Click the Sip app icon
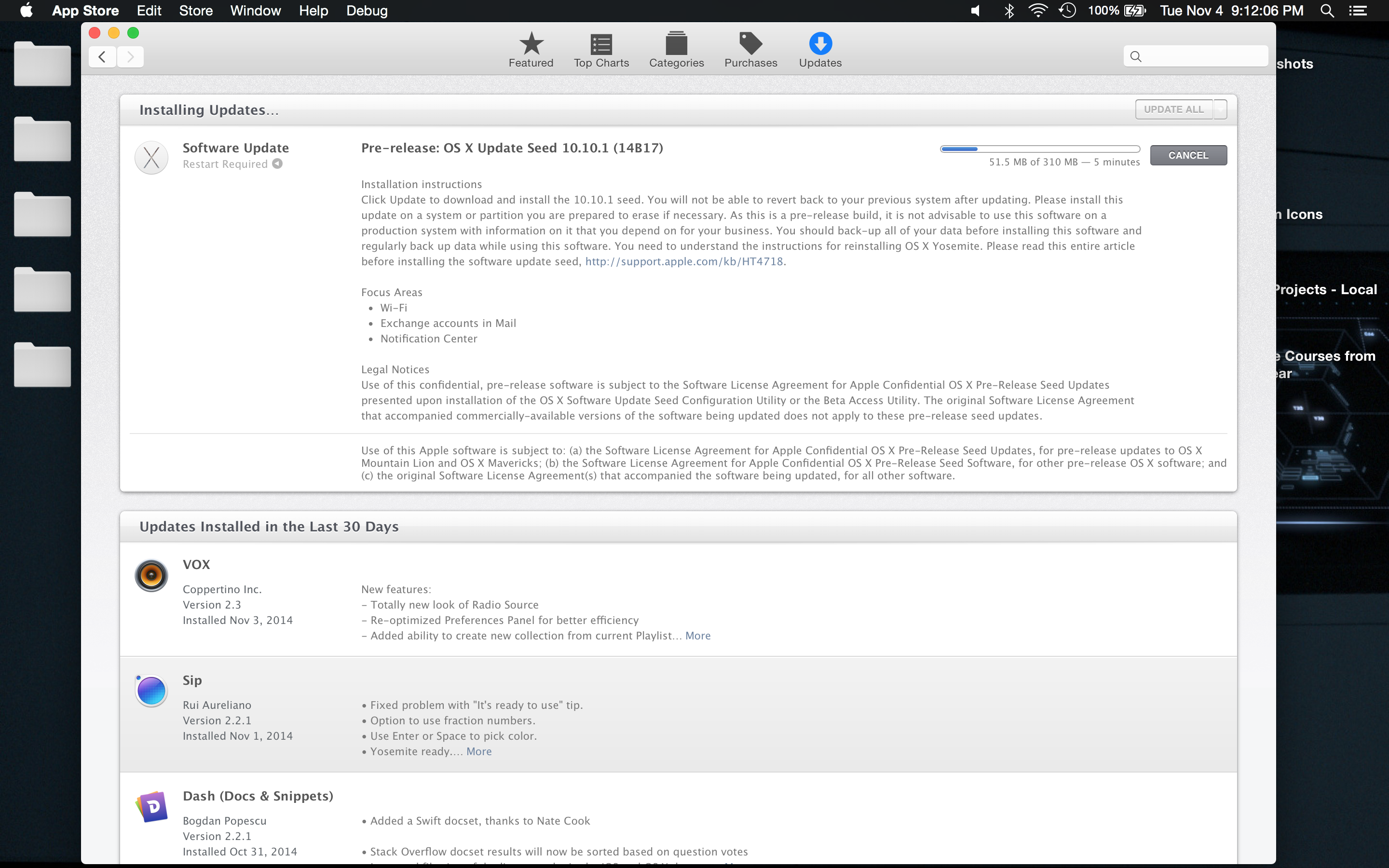 (151, 691)
